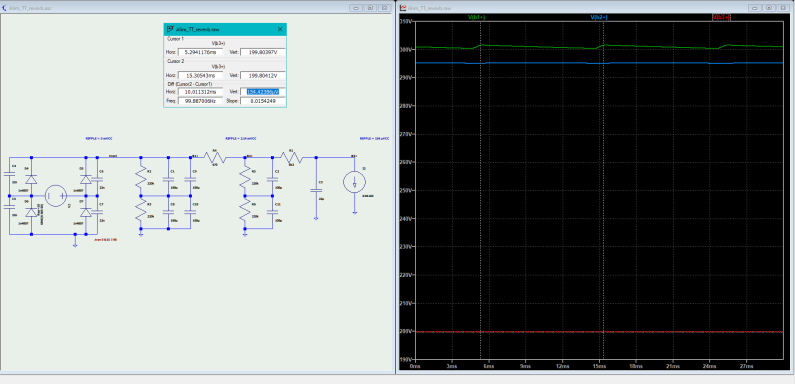Select the red V(b3+) trace label
Viewport: 795px width, 384px height.
(721, 17)
